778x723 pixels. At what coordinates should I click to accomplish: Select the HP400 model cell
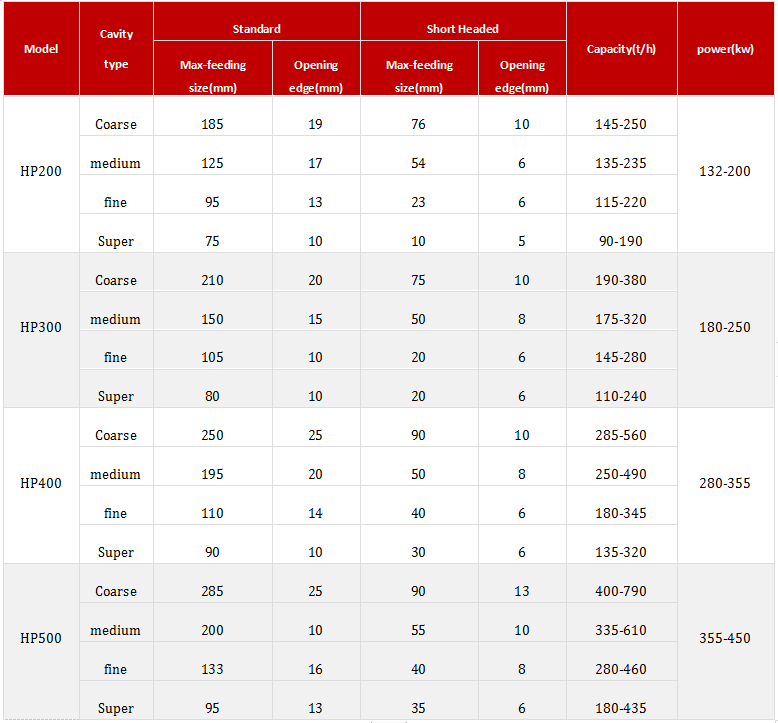point(41,483)
